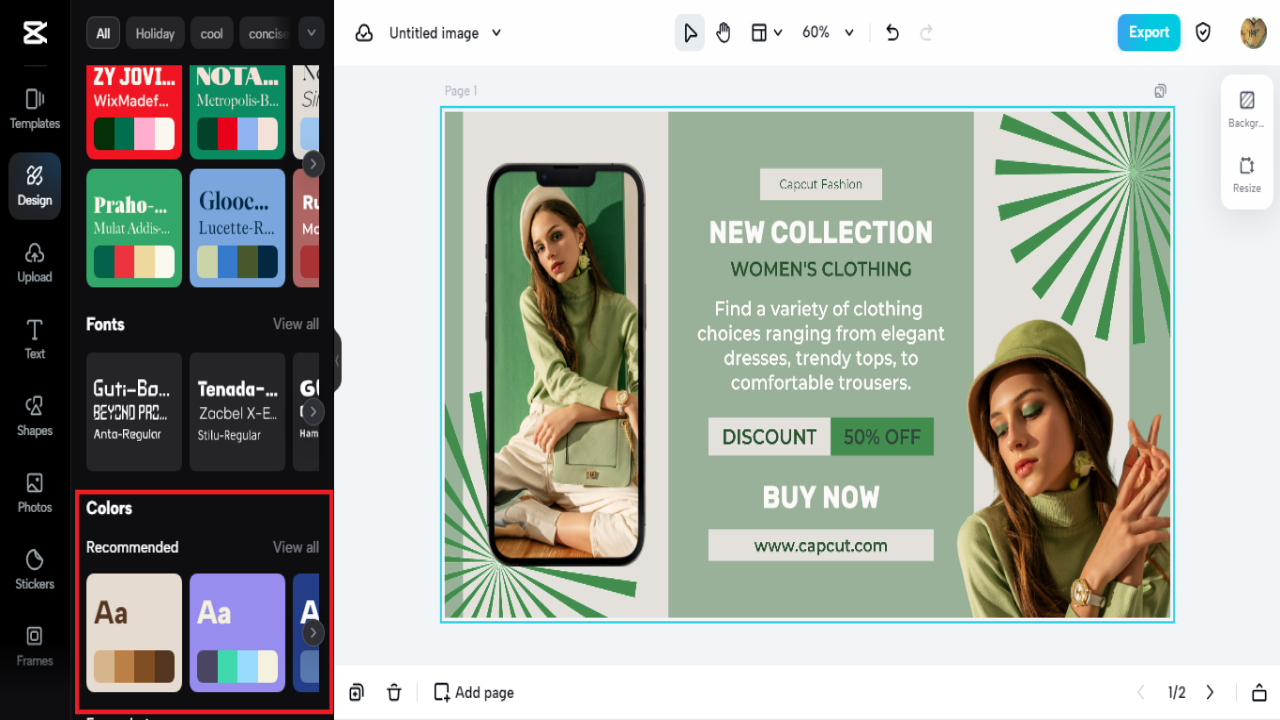
Task: Activate the Select pointer tool
Action: tap(690, 33)
